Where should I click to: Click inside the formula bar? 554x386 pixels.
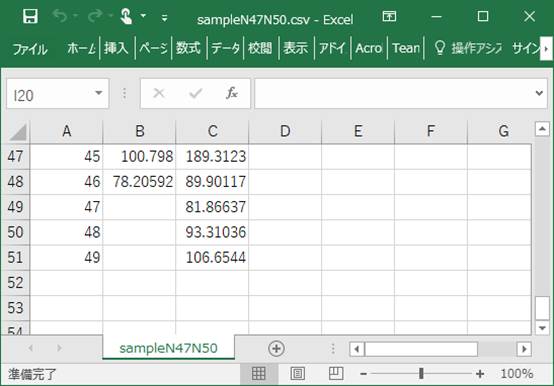394,94
